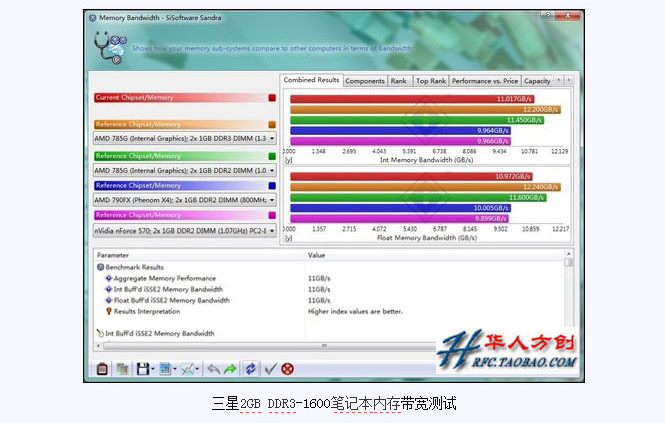Open the line graph icon's dropdown arrow
The width and height of the screenshot is (665, 423).
point(197,369)
